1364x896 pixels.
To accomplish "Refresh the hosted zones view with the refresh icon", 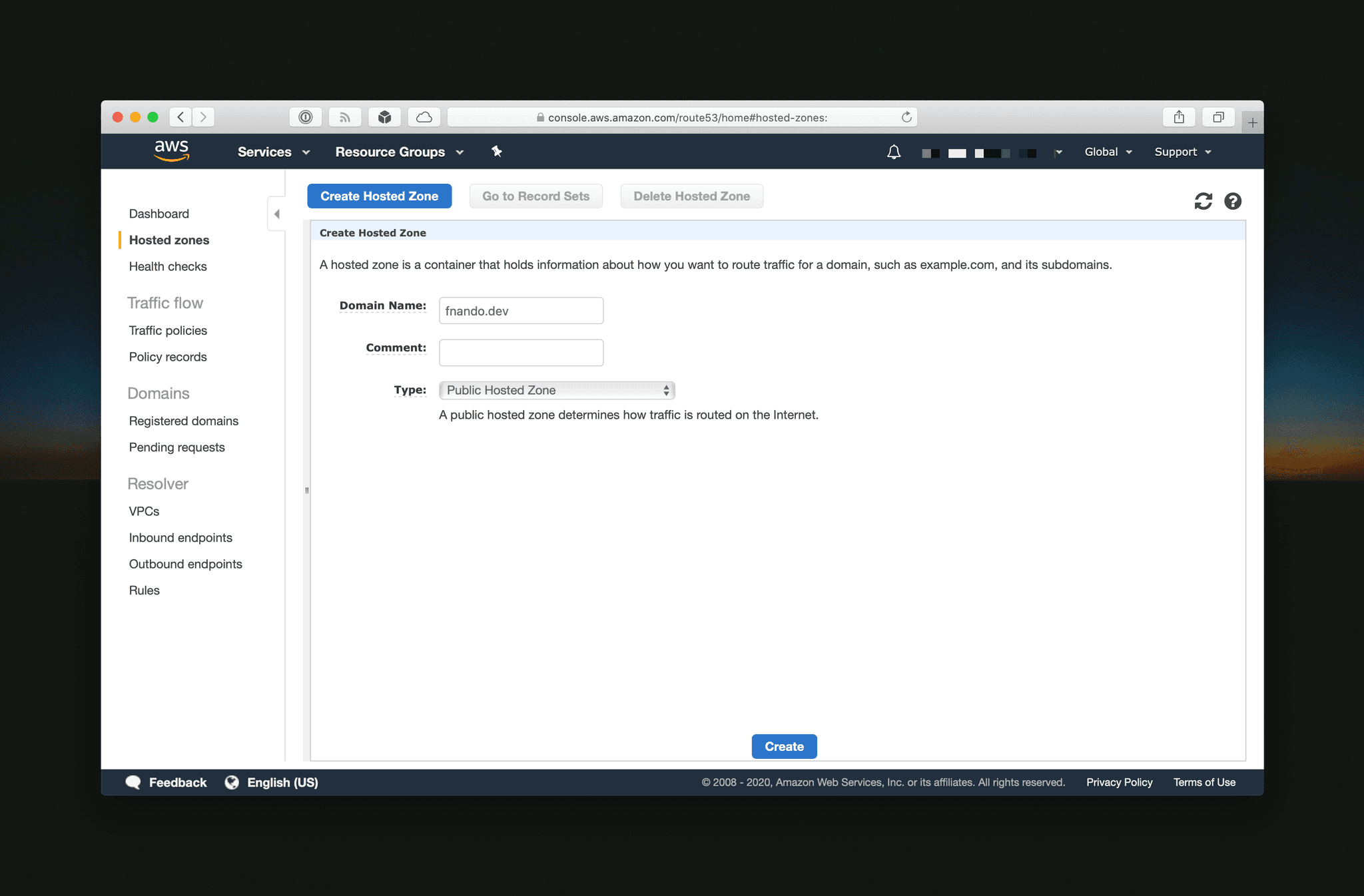I will click(x=1203, y=201).
